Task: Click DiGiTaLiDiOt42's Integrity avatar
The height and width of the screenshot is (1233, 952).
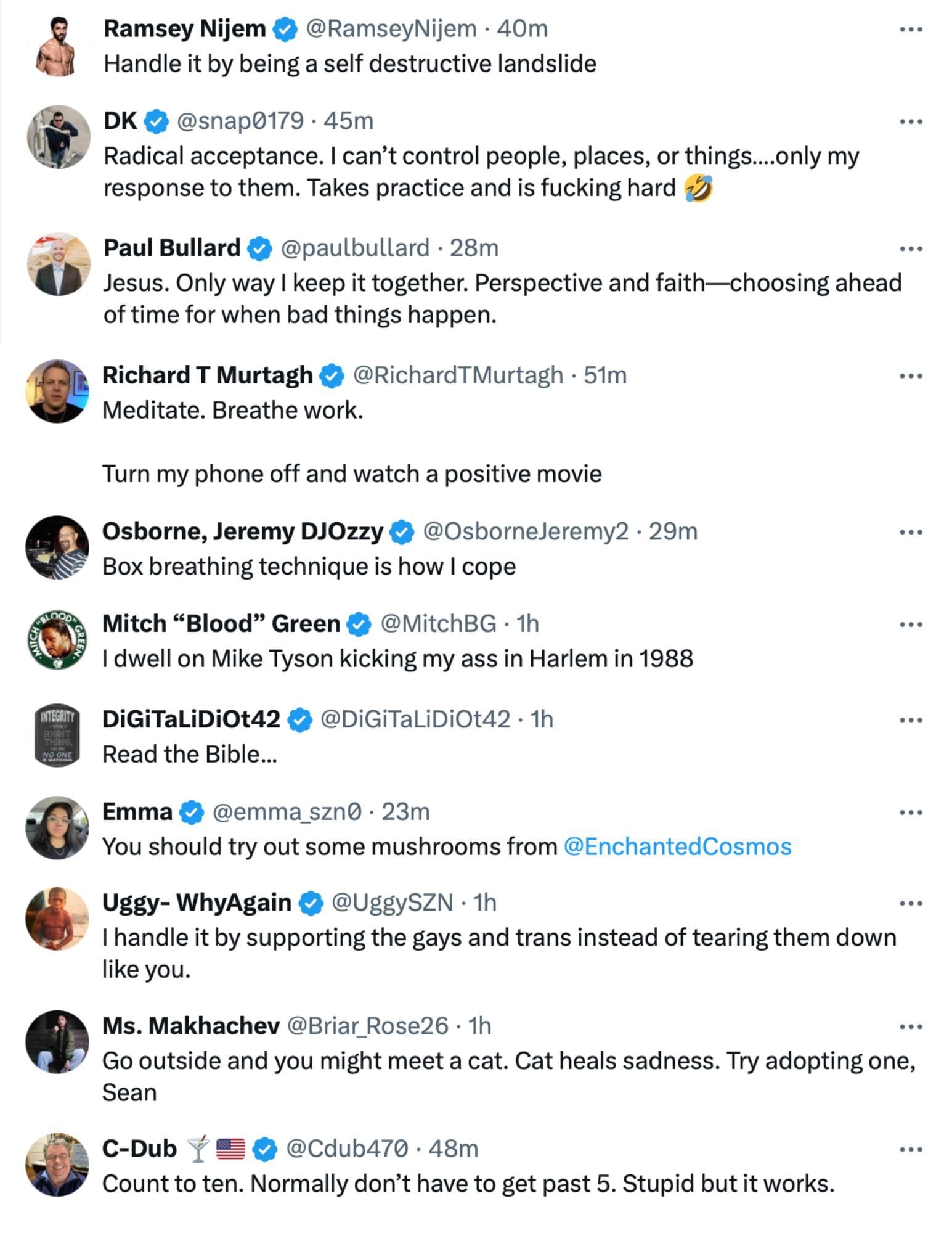Action: tap(57, 735)
